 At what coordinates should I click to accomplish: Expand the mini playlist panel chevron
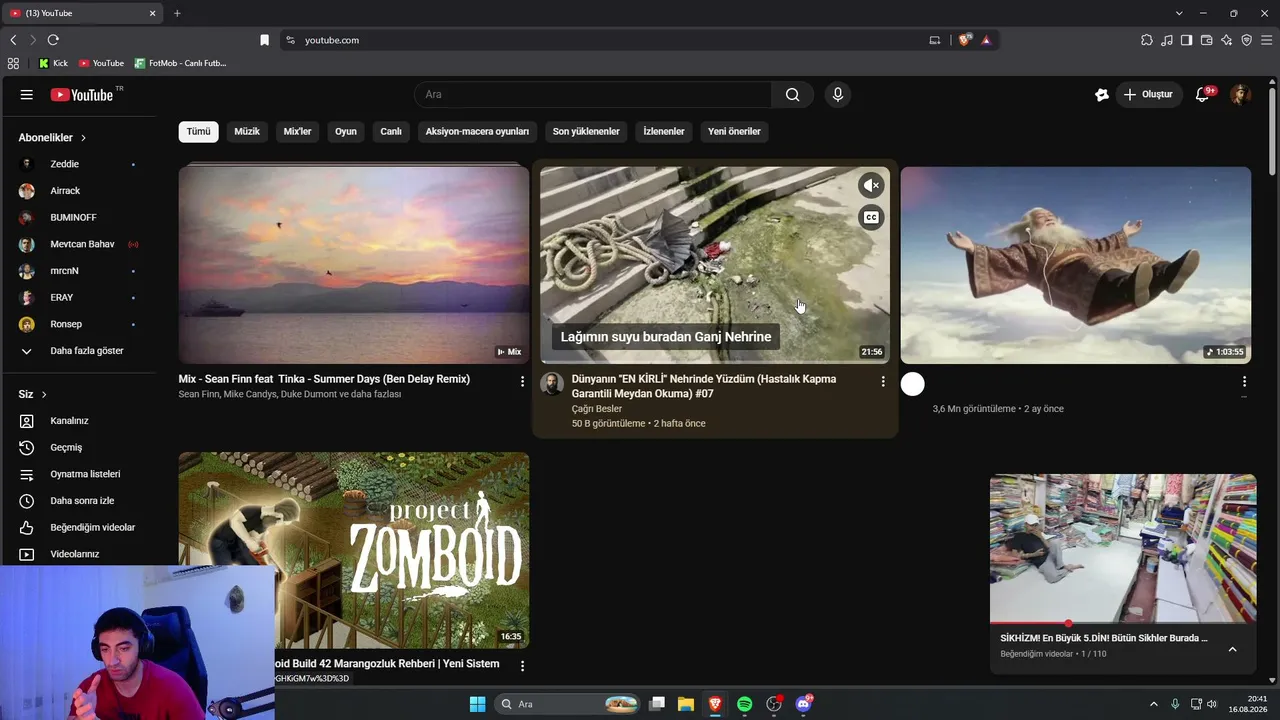[x=1232, y=649]
